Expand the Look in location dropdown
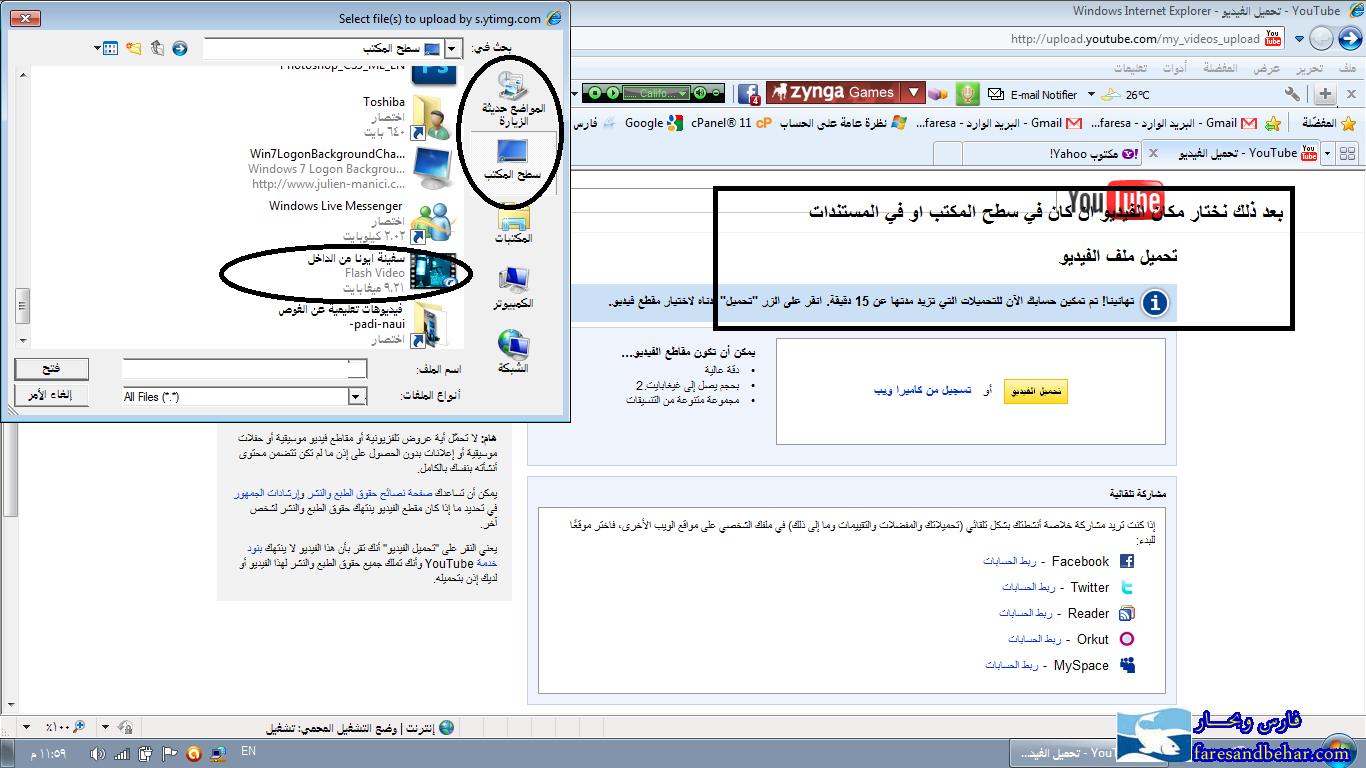This screenshot has width=1366, height=768. (453, 49)
